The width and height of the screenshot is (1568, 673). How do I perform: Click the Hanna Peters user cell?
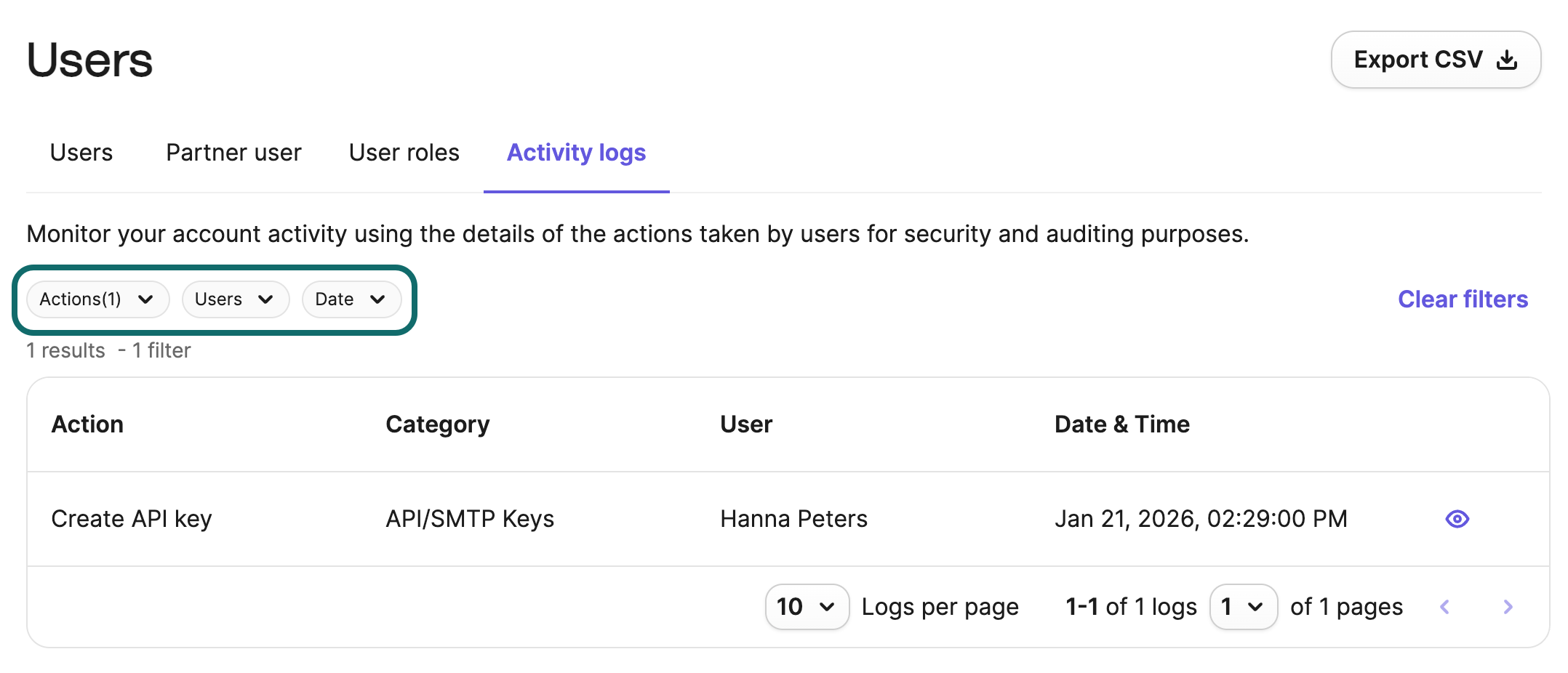click(793, 519)
